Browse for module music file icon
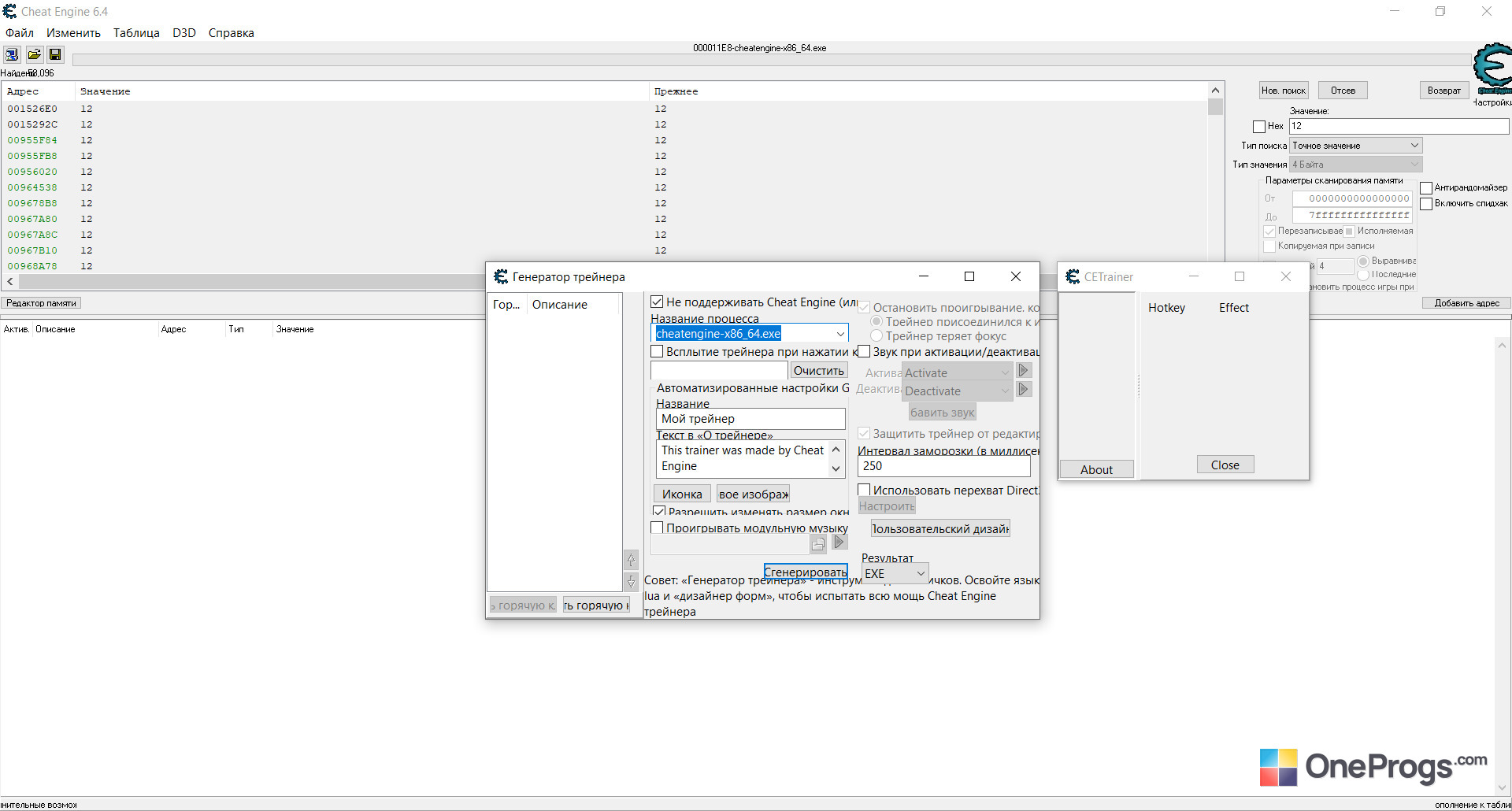 point(818,543)
